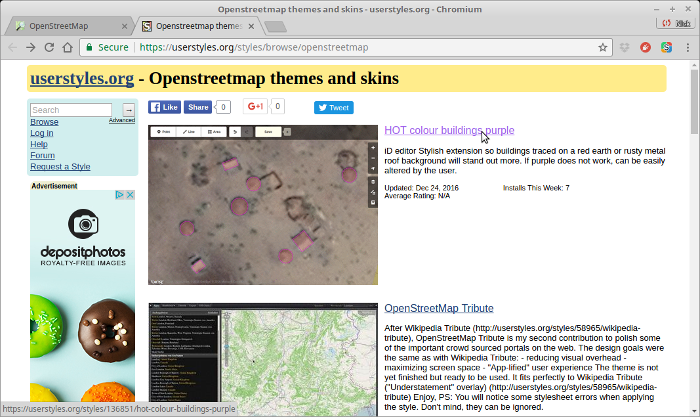Screen dimensions: 700x417
Task: View the Secure padlock site info
Action: point(107,47)
